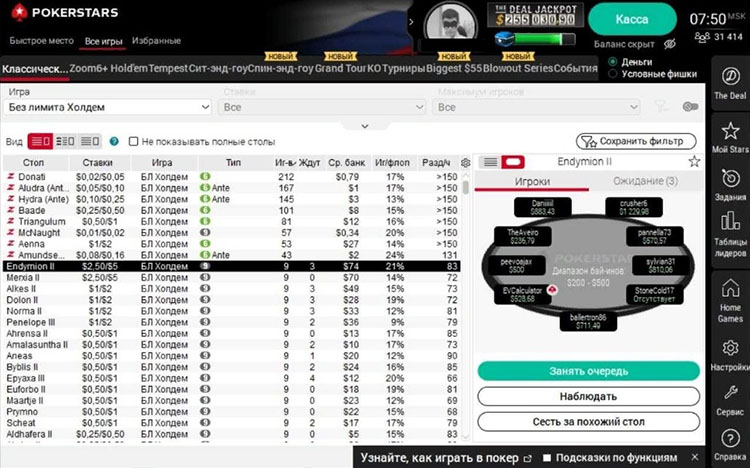Select the Donati table row
The image size is (750, 468).
[232, 177]
